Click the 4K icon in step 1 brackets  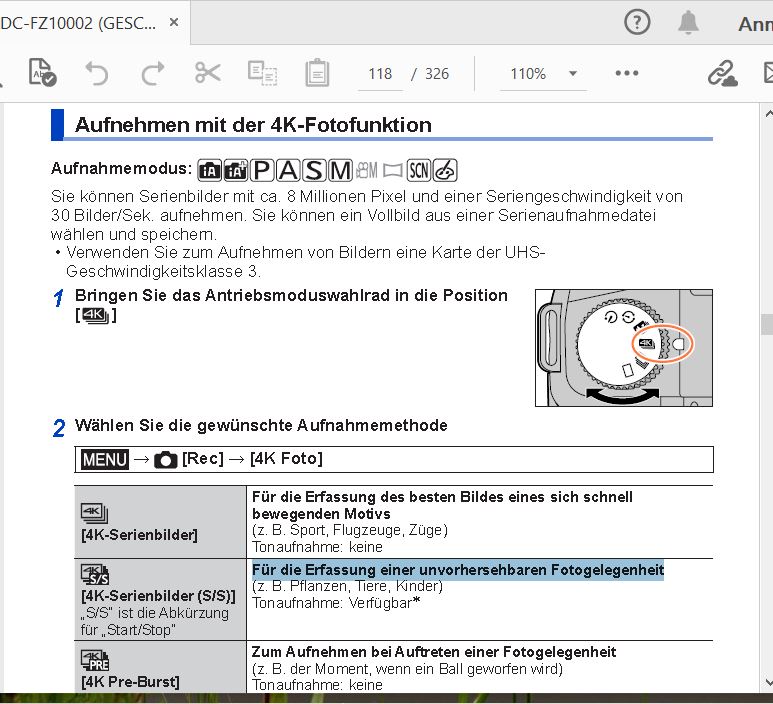pyautogui.click(x=96, y=316)
